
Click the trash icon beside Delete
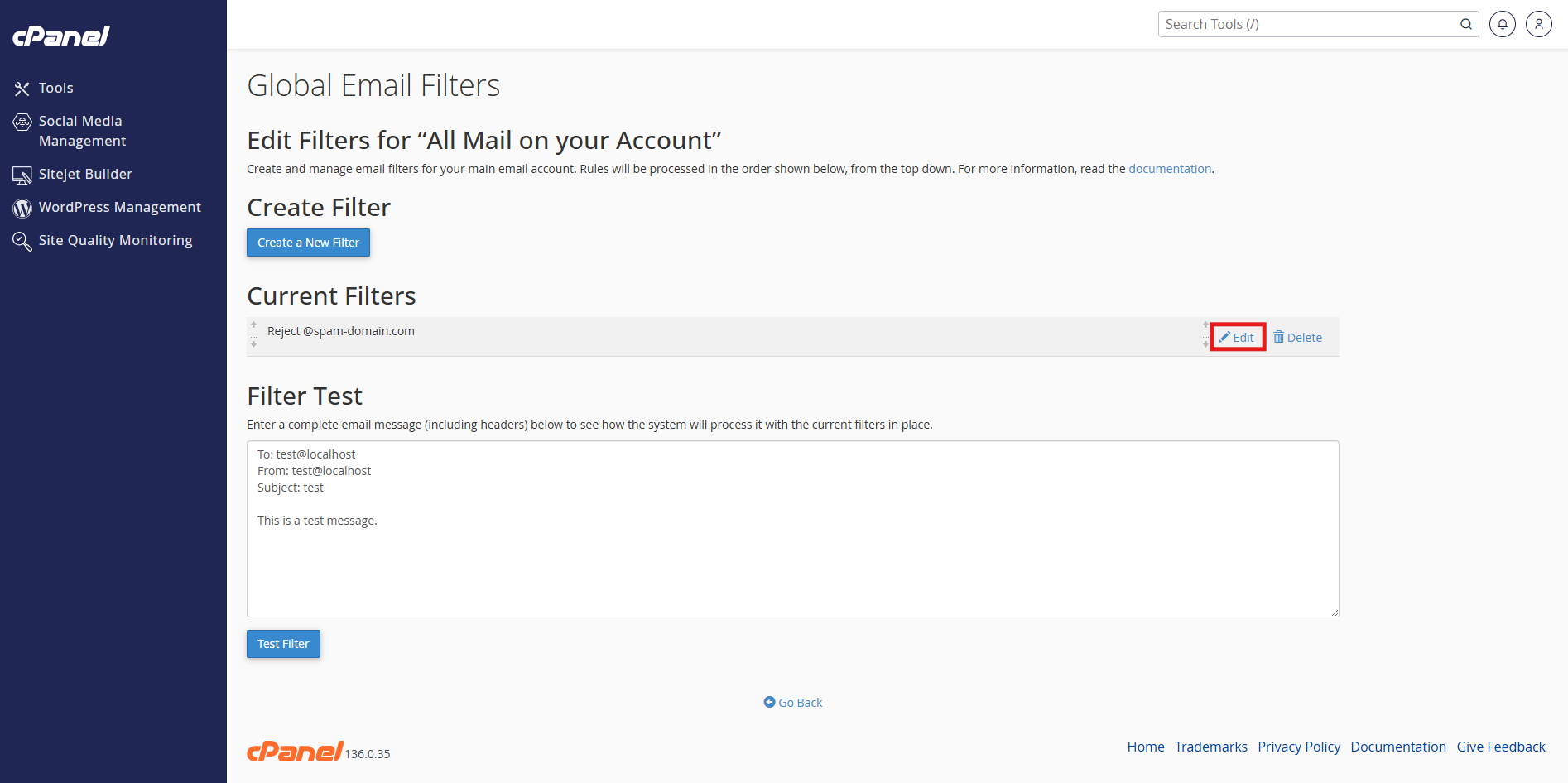[x=1279, y=337]
